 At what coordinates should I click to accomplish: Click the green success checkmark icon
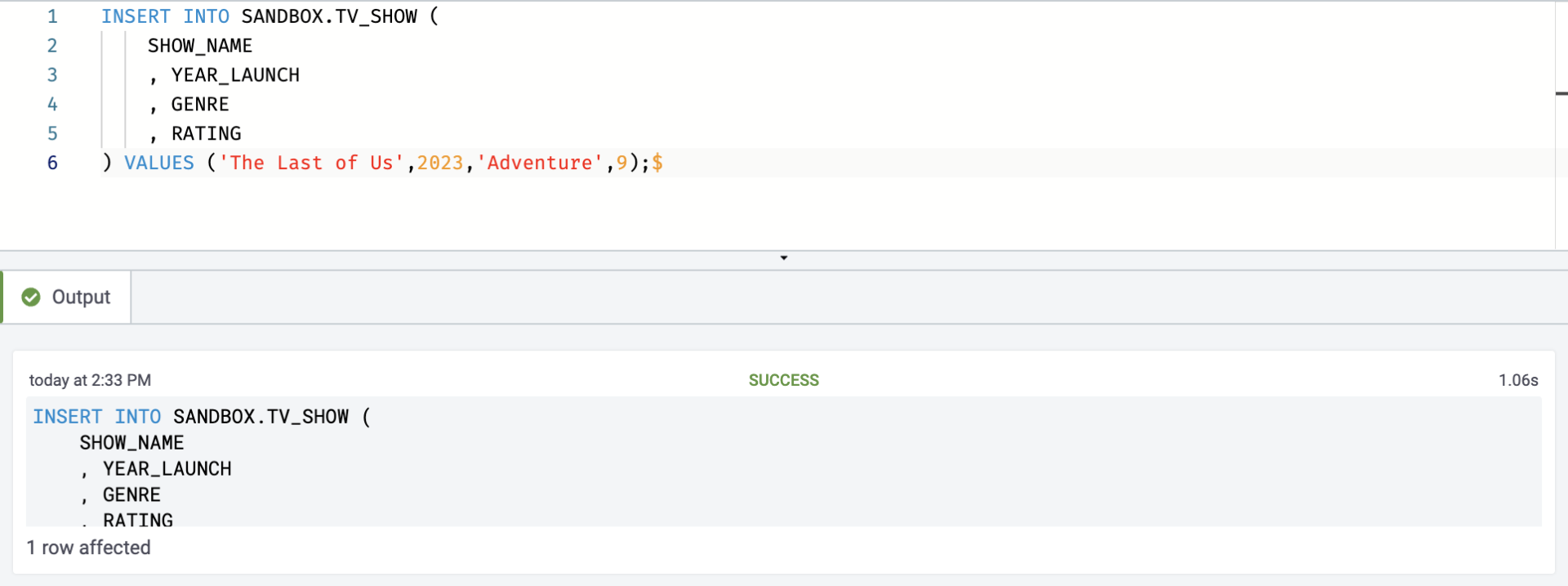tap(30, 297)
